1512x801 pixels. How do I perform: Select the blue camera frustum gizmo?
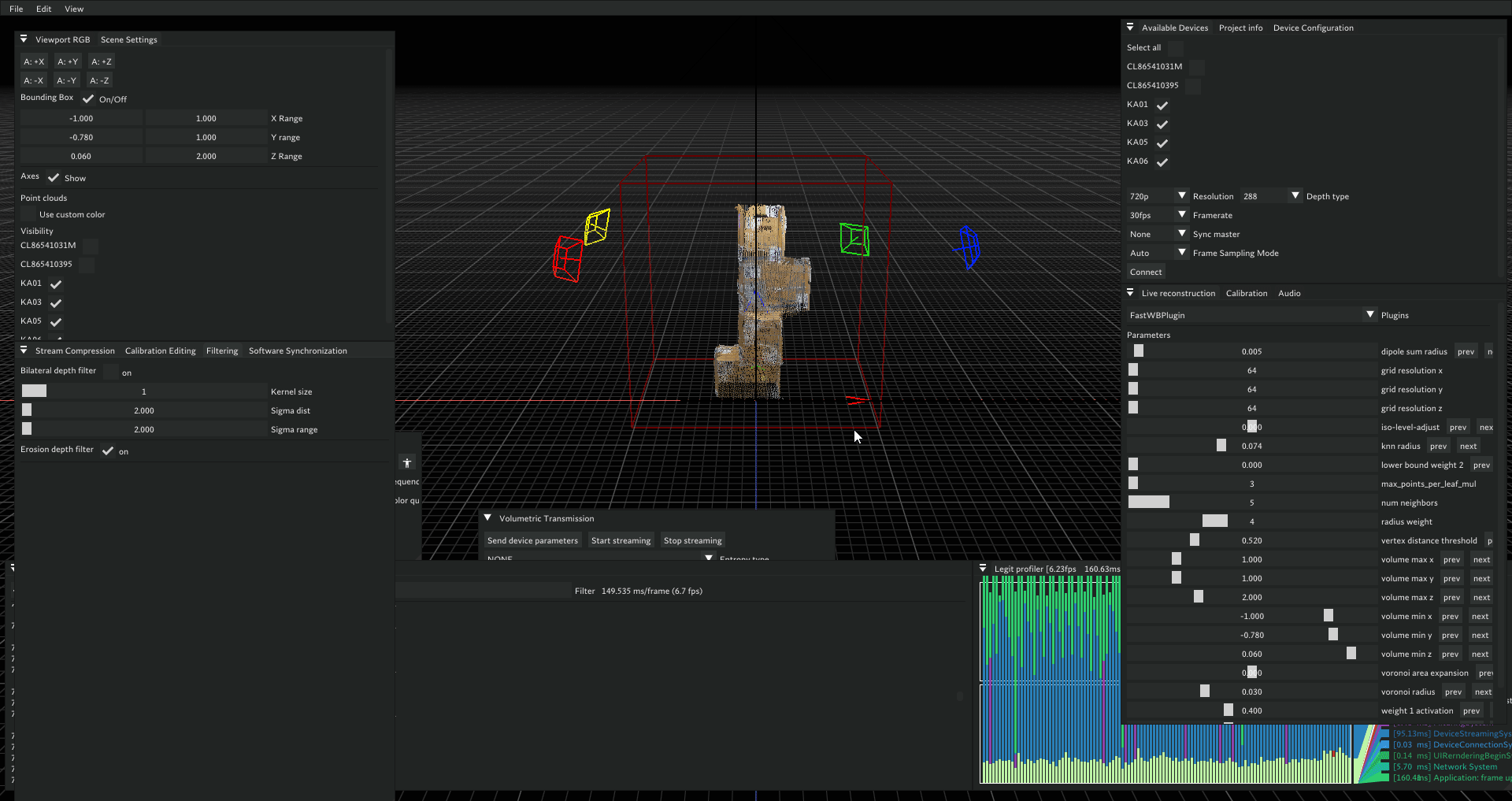[x=969, y=247]
